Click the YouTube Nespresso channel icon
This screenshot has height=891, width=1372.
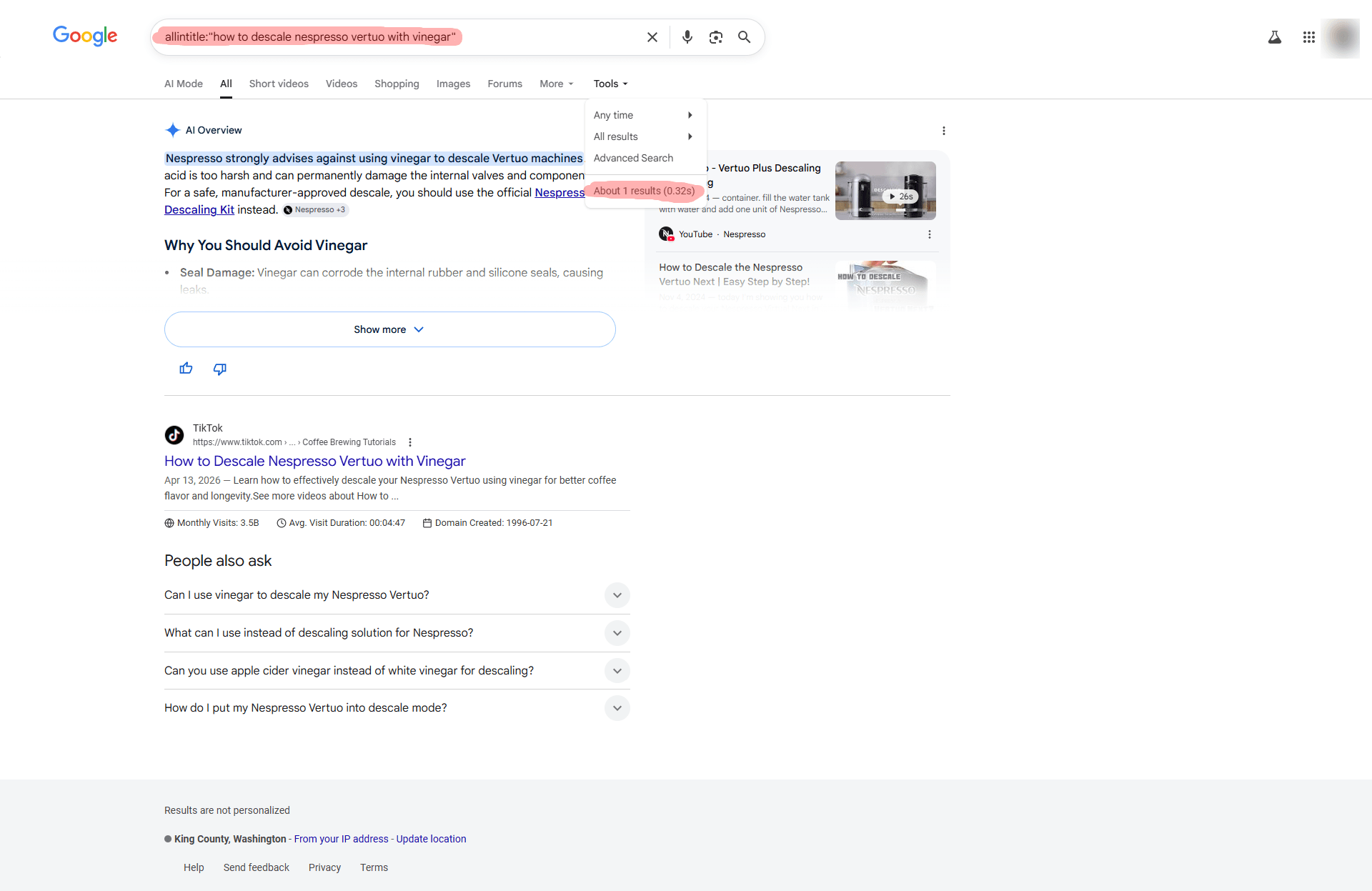click(x=666, y=234)
